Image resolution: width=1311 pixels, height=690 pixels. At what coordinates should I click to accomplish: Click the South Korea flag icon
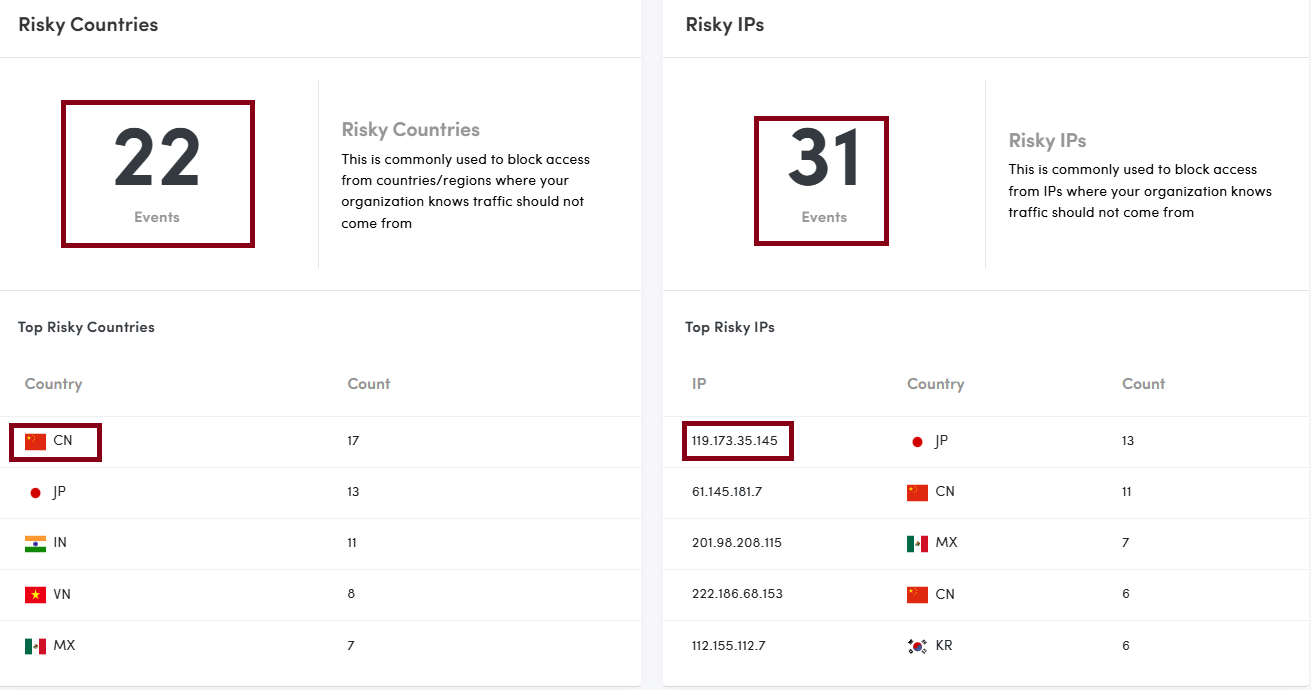click(x=918, y=646)
